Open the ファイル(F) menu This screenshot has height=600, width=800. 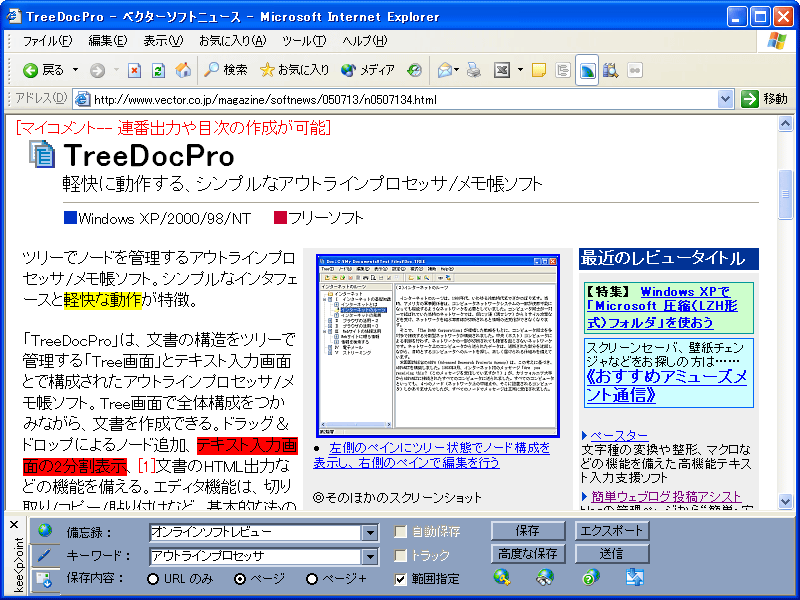click(47, 41)
